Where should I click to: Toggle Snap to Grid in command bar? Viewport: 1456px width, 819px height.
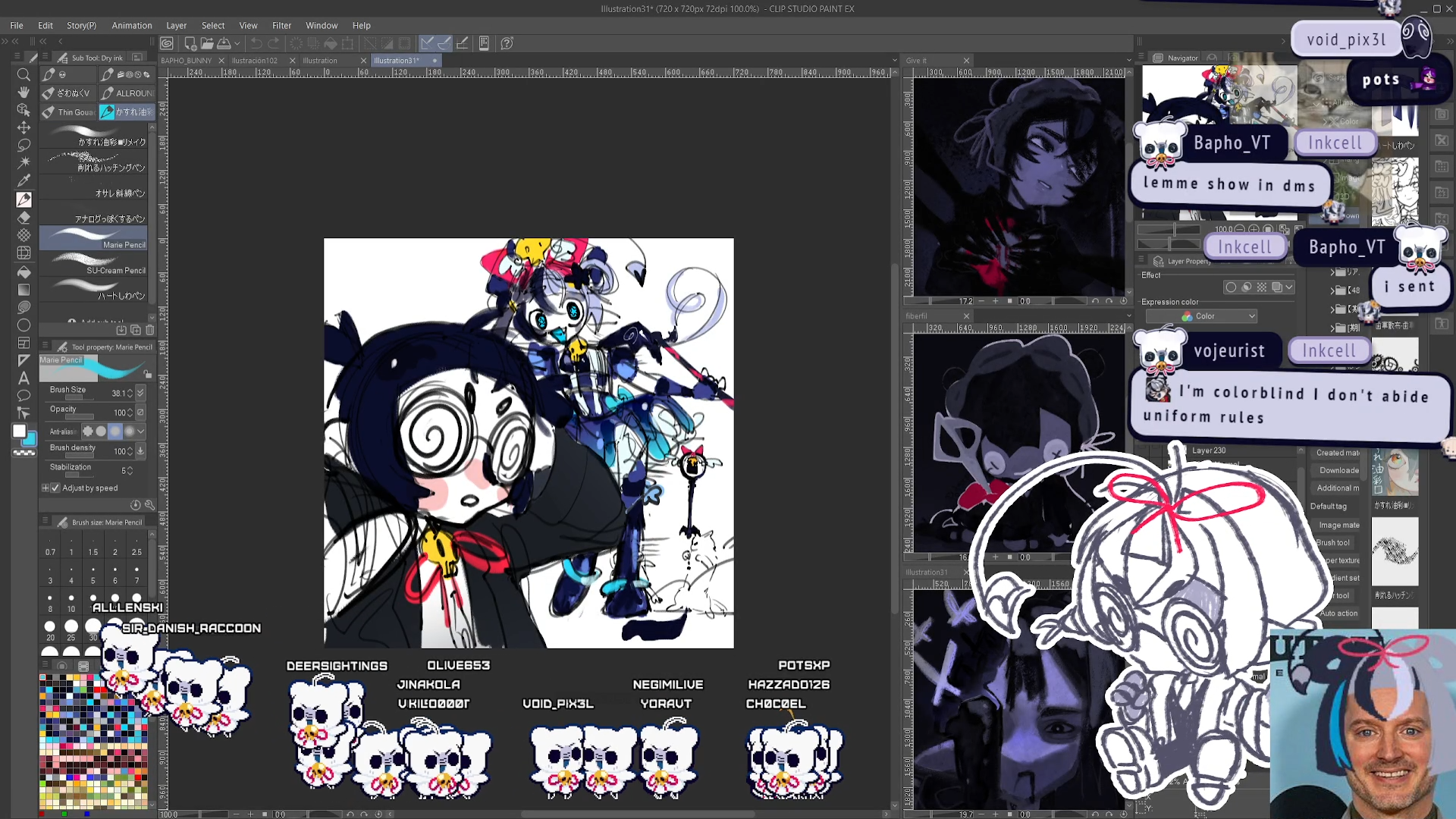point(463,43)
